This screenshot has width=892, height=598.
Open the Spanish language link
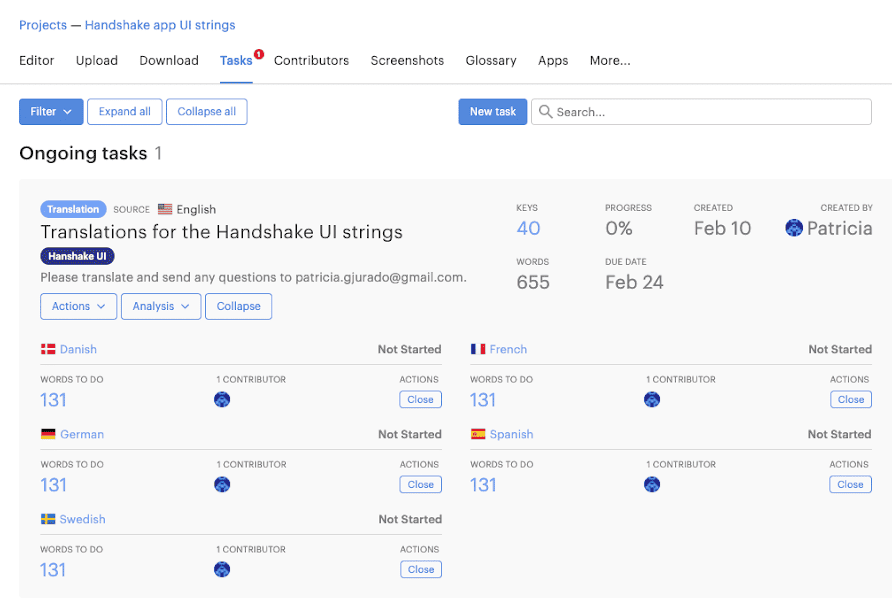click(x=511, y=434)
